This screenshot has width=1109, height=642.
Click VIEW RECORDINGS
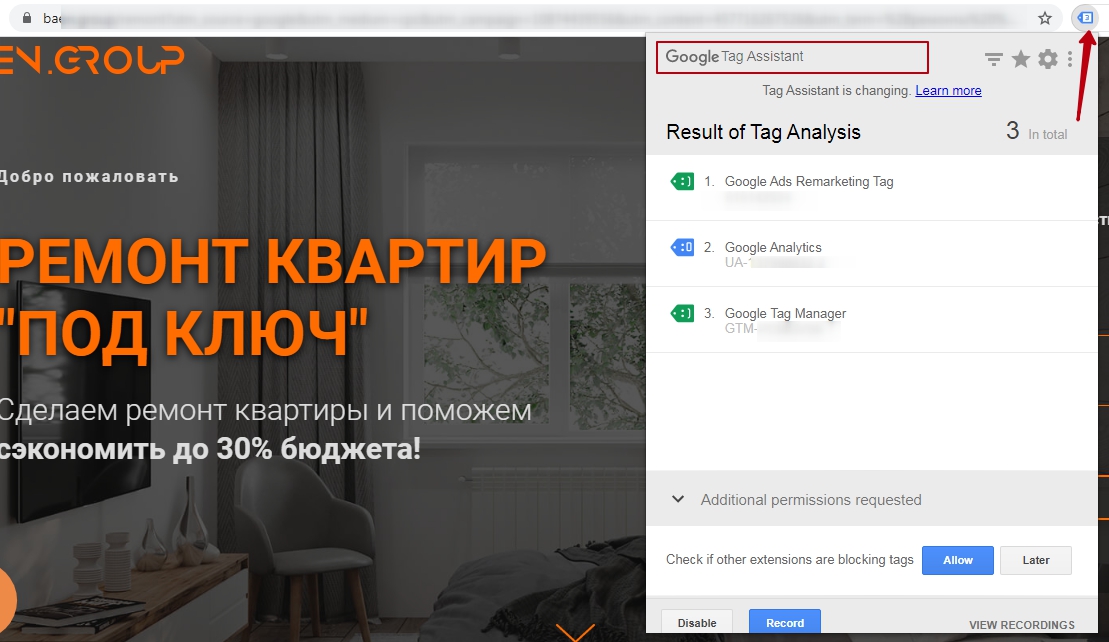(x=1022, y=624)
